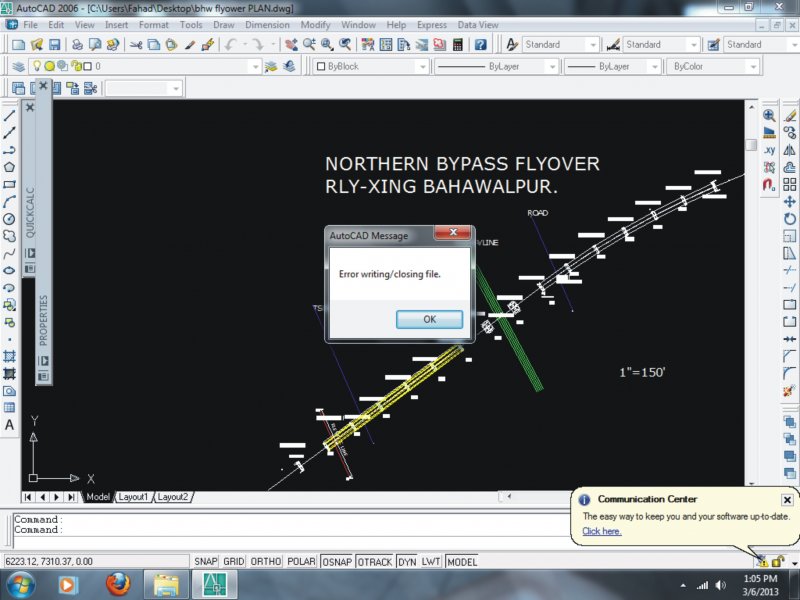
Task: Toggle SNAP mode in status bar
Action: click(206, 562)
